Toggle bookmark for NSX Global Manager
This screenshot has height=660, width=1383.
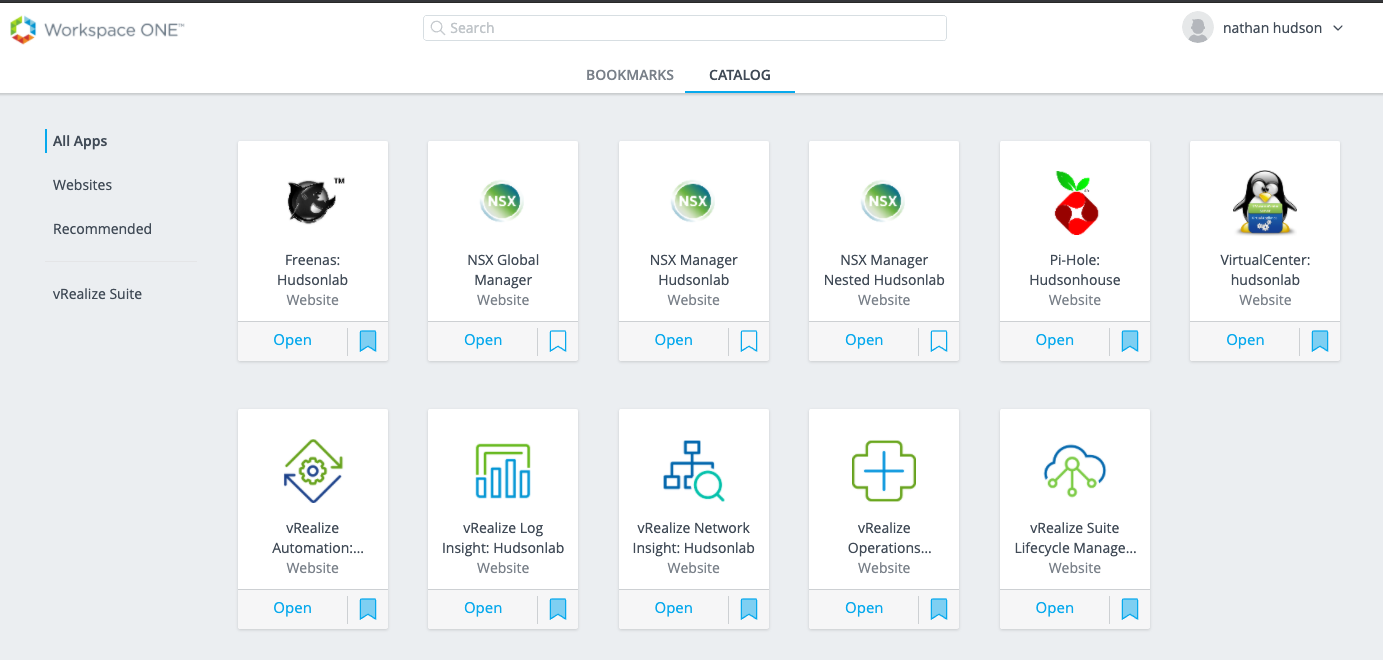558,341
